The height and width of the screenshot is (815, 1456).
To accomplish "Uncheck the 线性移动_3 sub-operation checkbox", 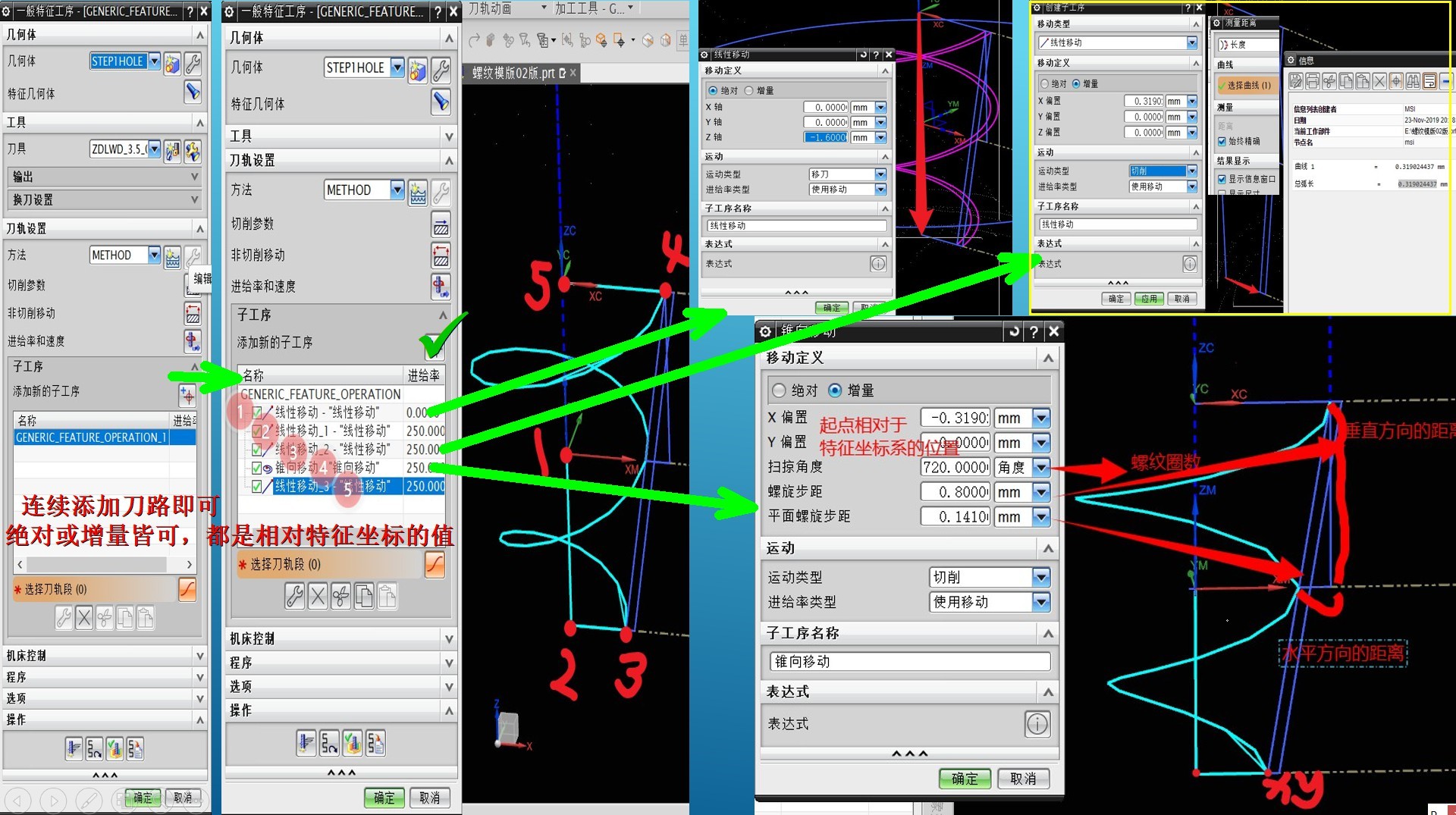I will (257, 486).
